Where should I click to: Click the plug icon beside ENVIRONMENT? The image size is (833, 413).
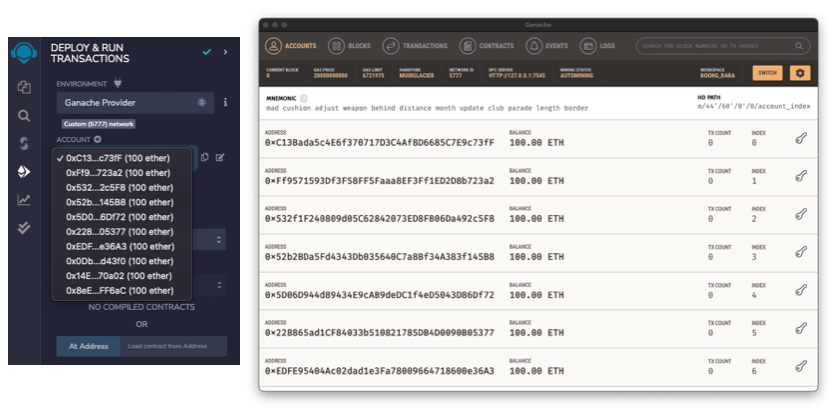(x=118, y=83)
